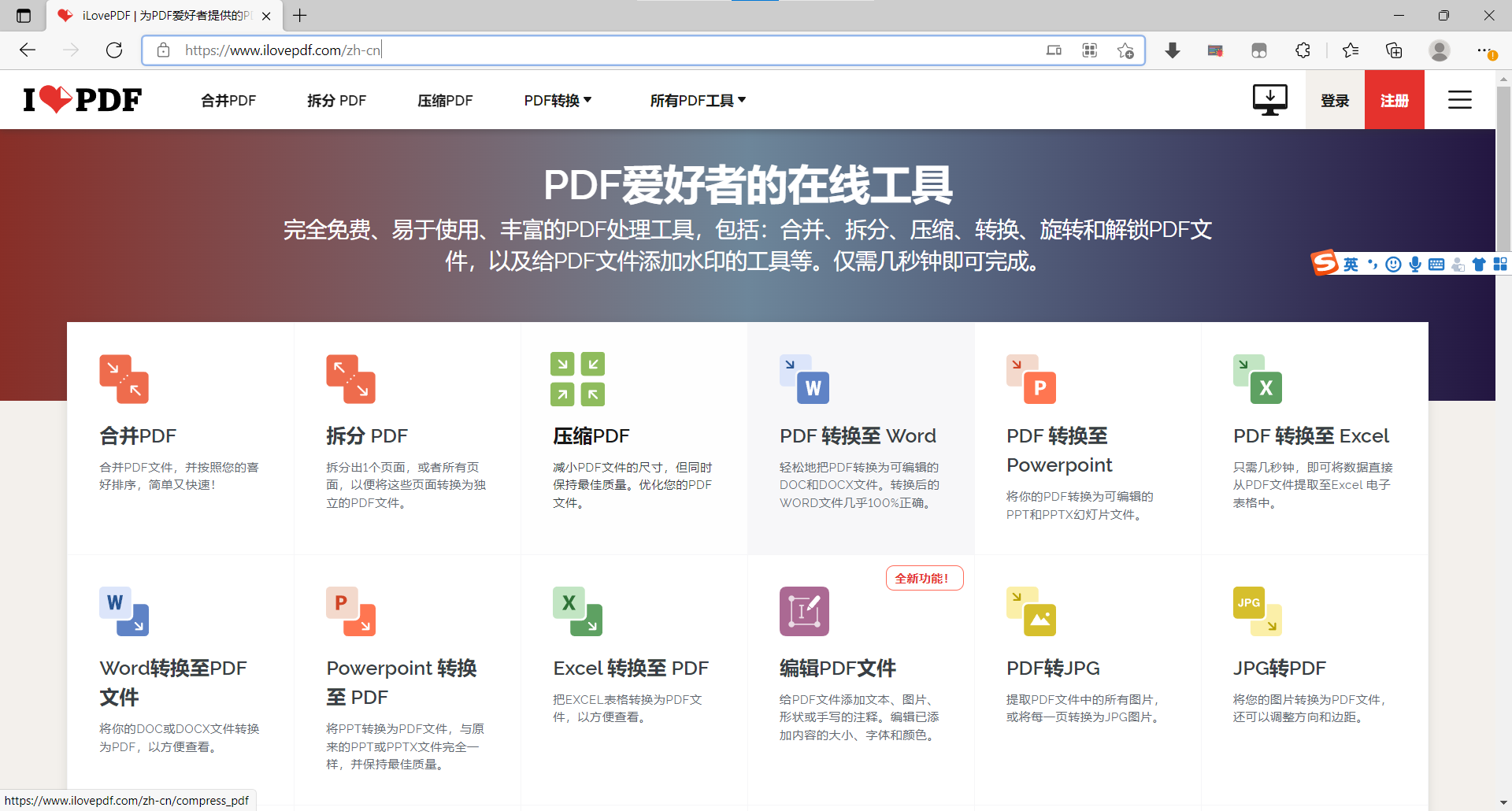Open the desktop app download icon
Image resolution: width=1512 pixels, height=811 pixels.
pyautogui.click(x=1269, y=100)
